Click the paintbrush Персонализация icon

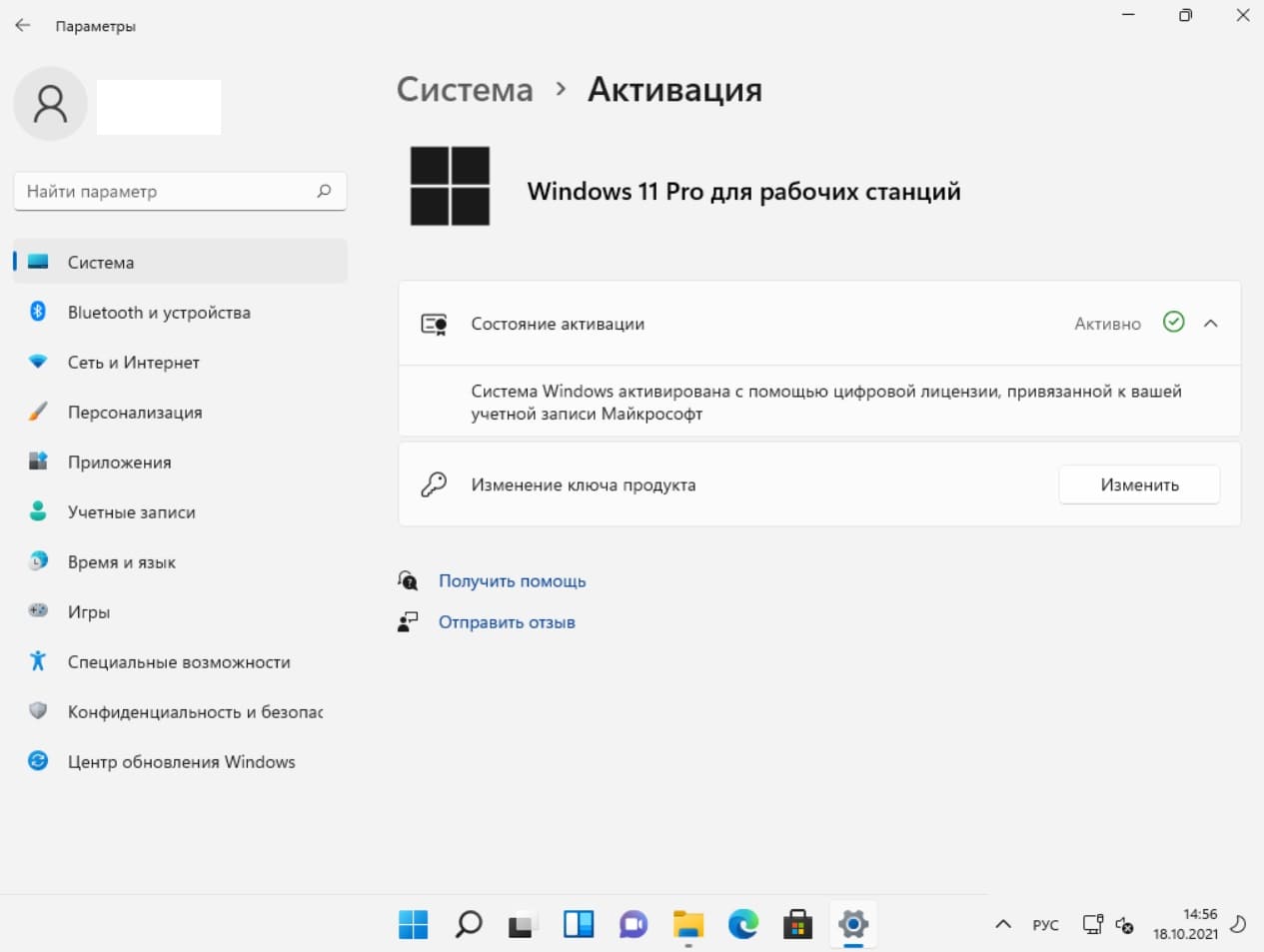[38, 412]
